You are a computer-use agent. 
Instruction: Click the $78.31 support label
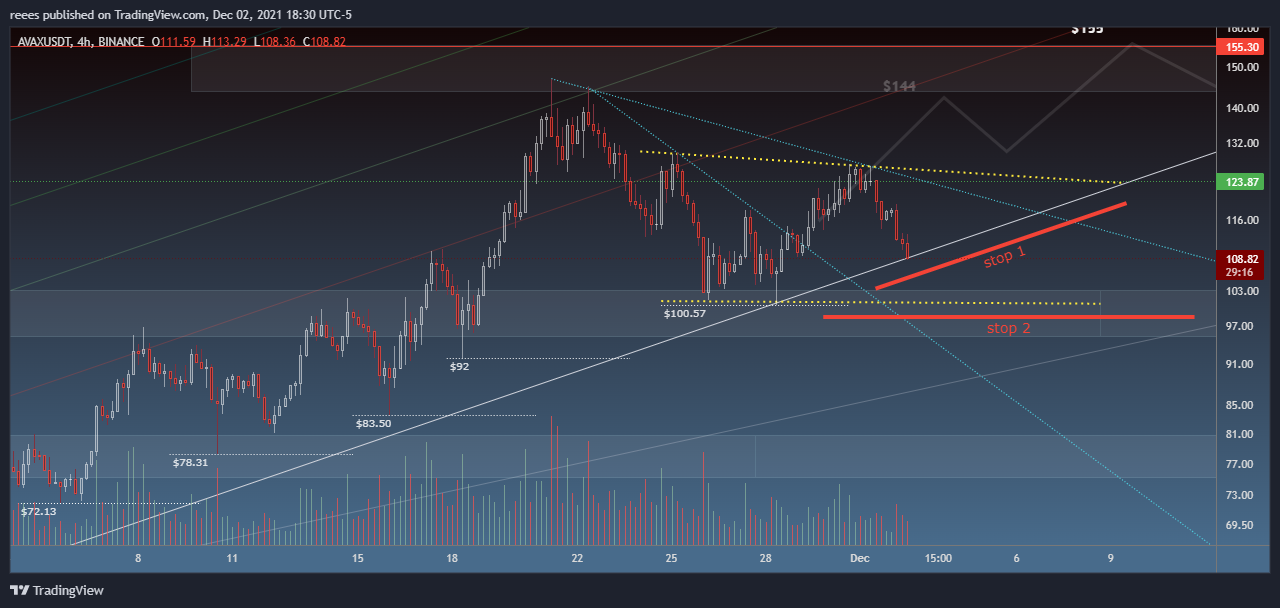(x=190, y=462)
